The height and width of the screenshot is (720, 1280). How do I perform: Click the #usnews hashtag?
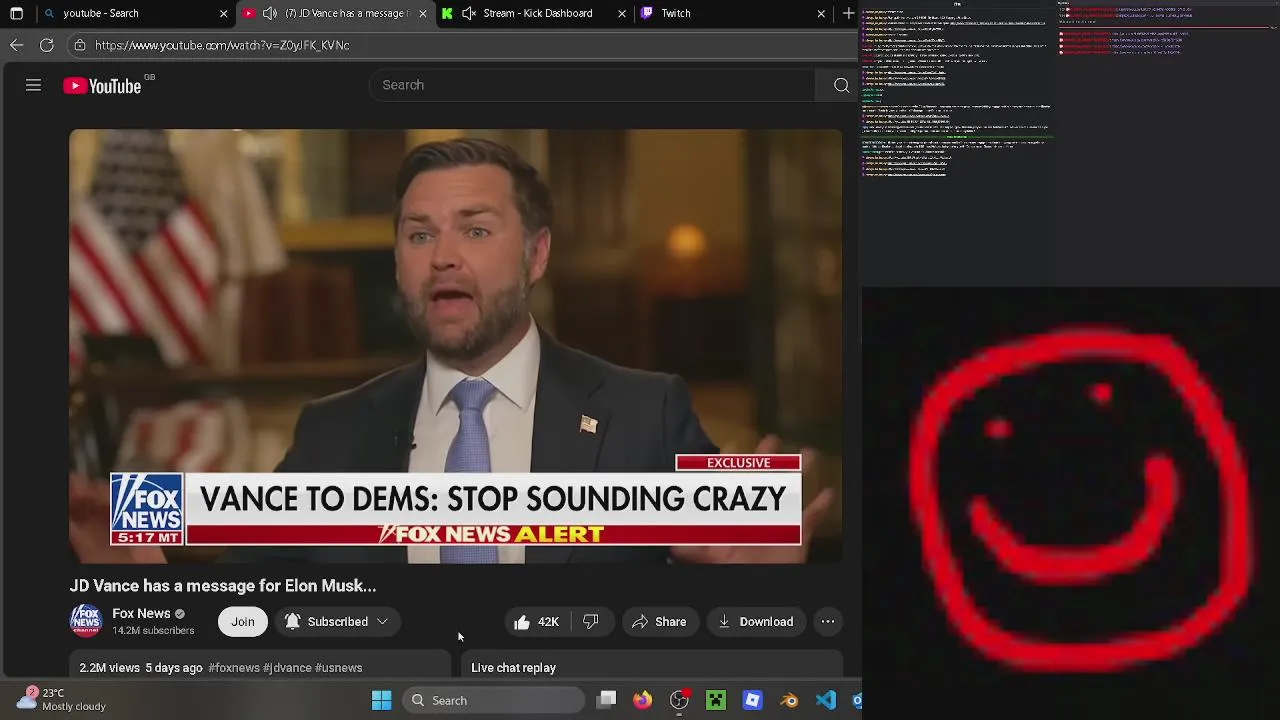[x=339, y=668]
